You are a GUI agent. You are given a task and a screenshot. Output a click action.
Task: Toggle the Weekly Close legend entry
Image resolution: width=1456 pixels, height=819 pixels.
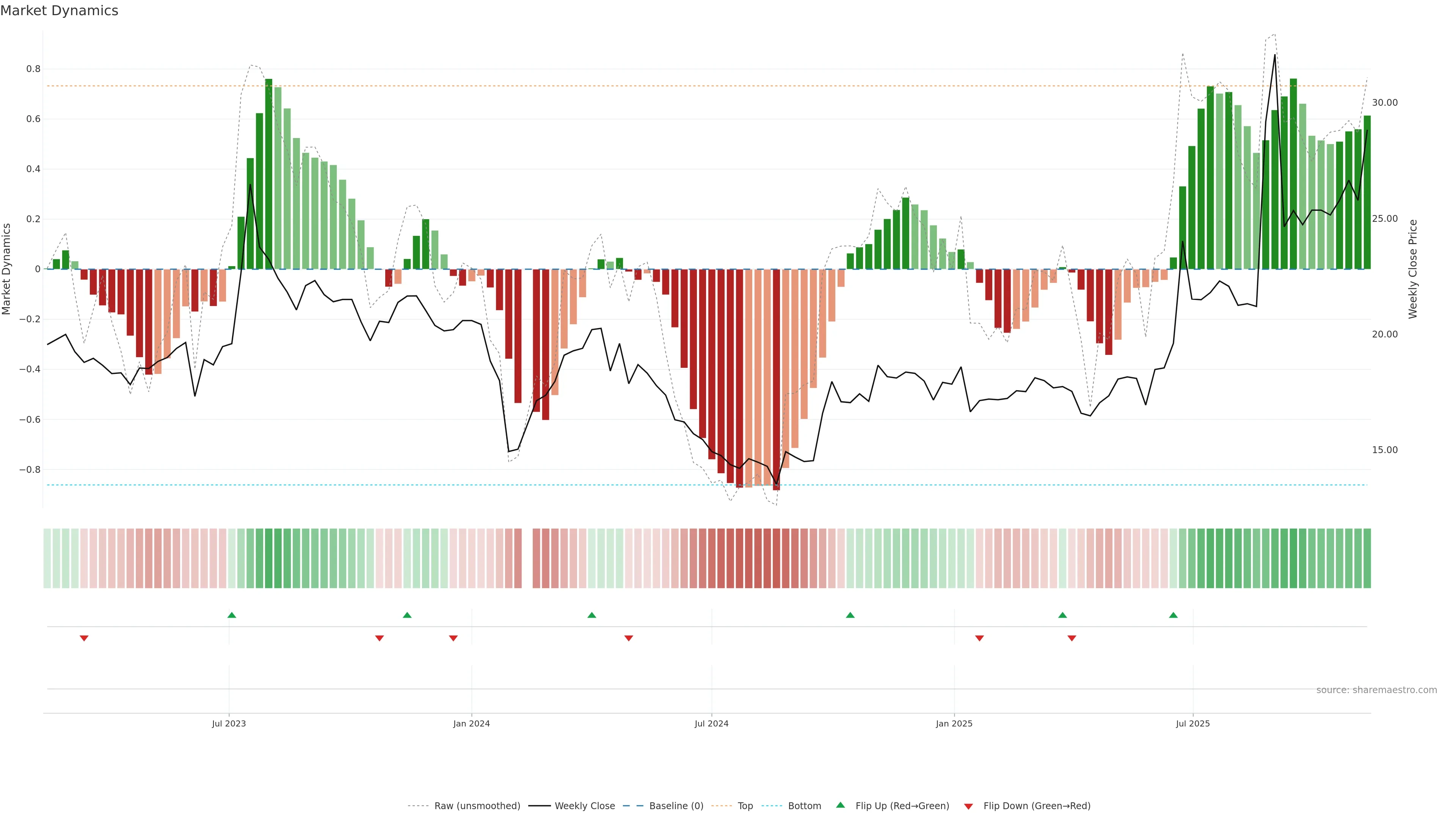pos(584,806)
